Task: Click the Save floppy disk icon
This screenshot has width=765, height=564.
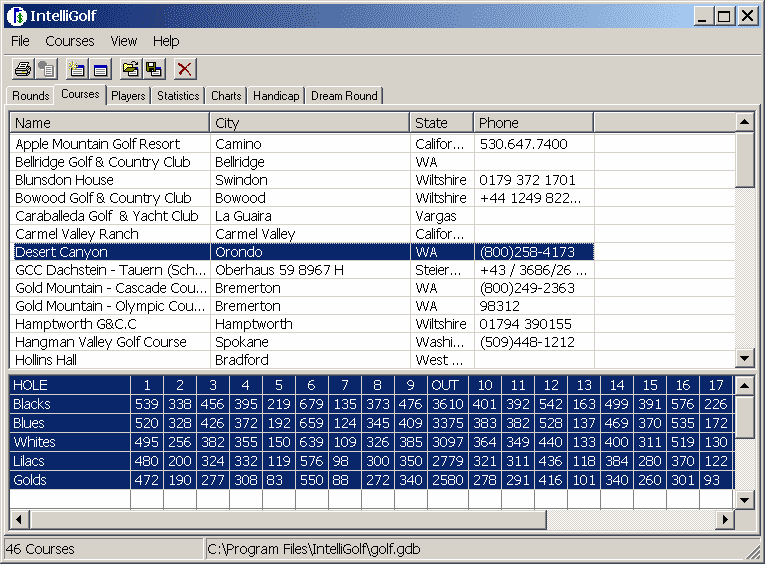Action: click(154, 69)
